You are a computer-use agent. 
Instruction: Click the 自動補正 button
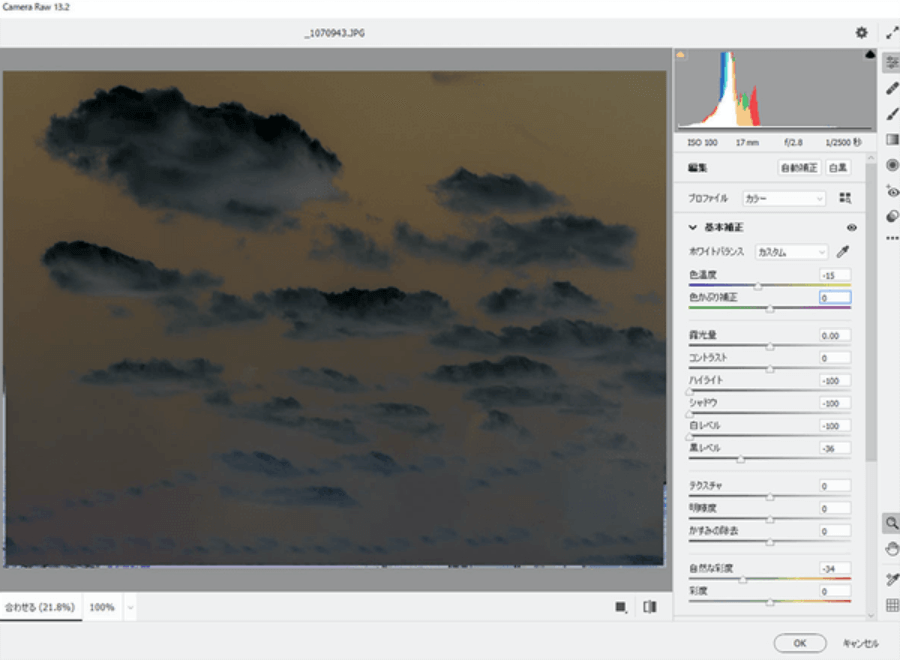(x=799, y=168)
